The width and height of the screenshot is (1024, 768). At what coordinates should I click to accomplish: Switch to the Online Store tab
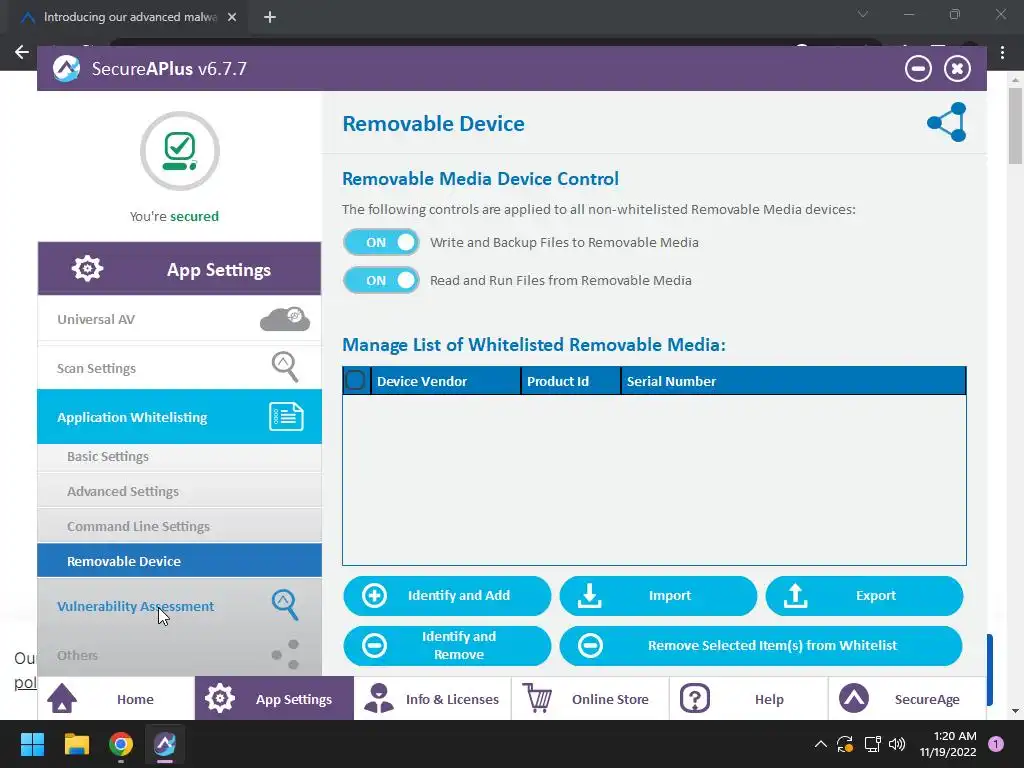(x=590, y=699)
